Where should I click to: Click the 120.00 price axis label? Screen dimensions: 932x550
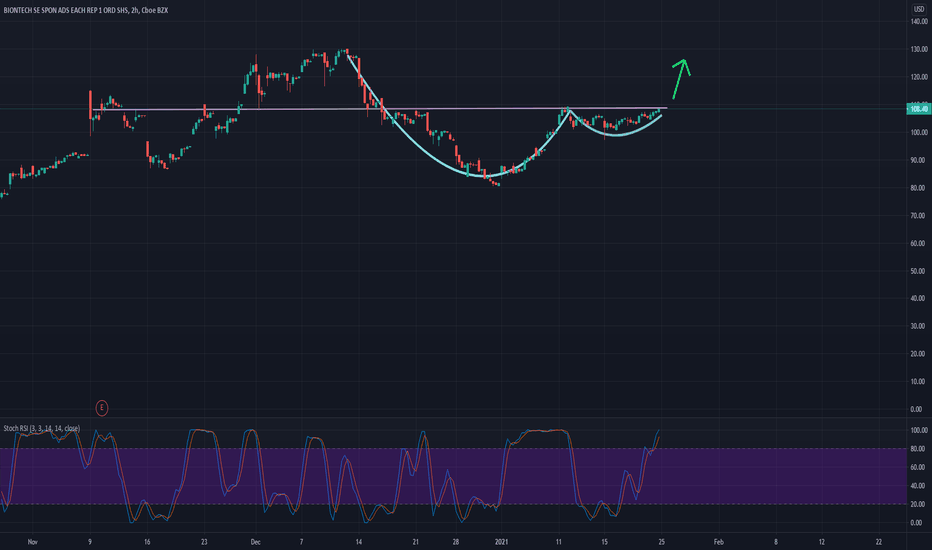click(x=920, y=77)
